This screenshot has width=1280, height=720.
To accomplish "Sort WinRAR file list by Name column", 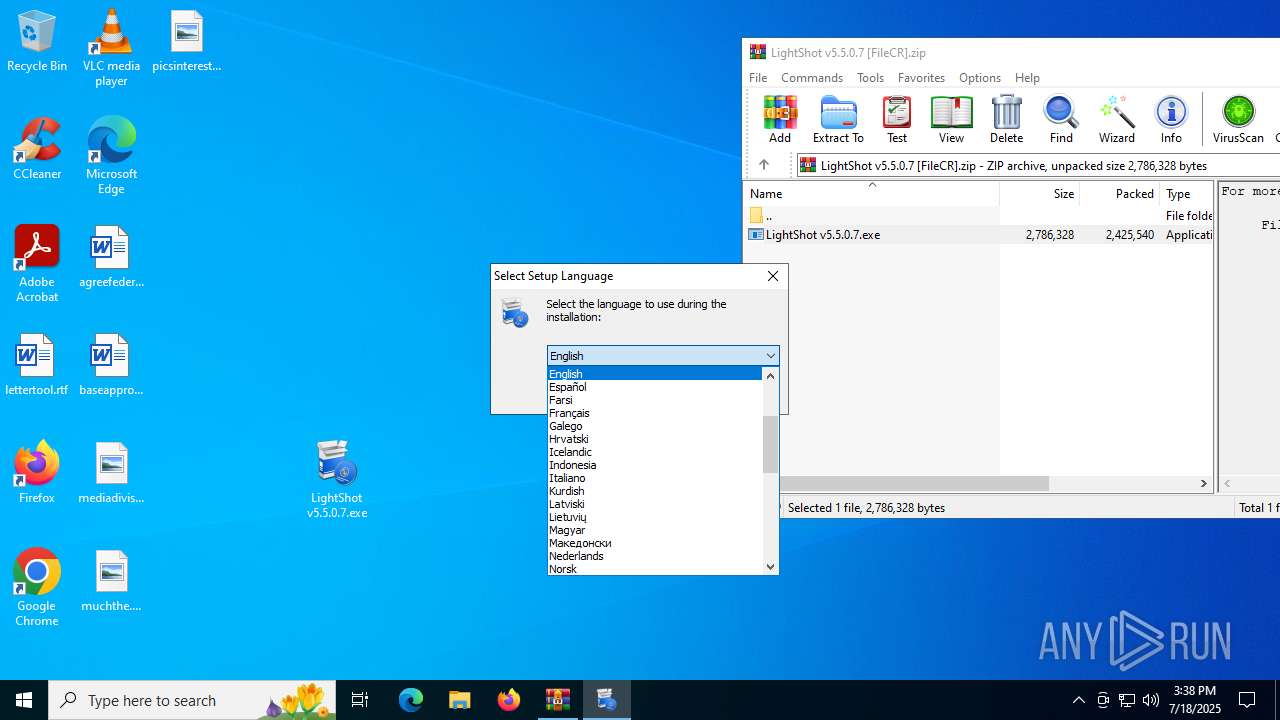I will [x=871, y=193].
